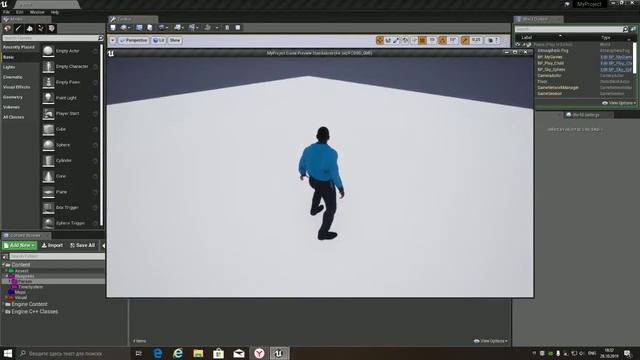This screenshot has width=640, height=360.
Task: Open World Outliner View Options dropdown
Action: pos(619,103)
